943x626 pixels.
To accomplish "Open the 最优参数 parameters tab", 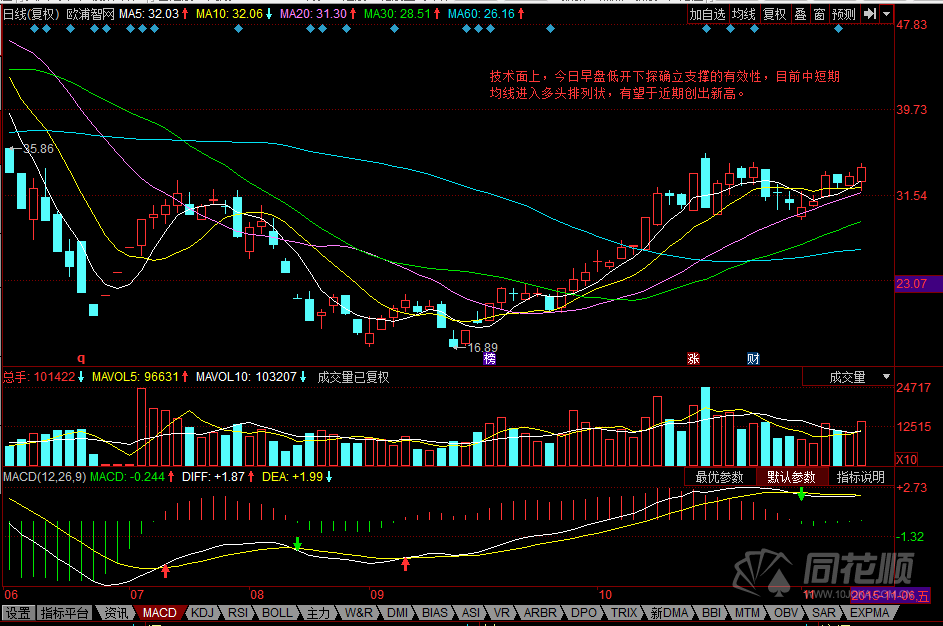I will [x=720, y=477].
